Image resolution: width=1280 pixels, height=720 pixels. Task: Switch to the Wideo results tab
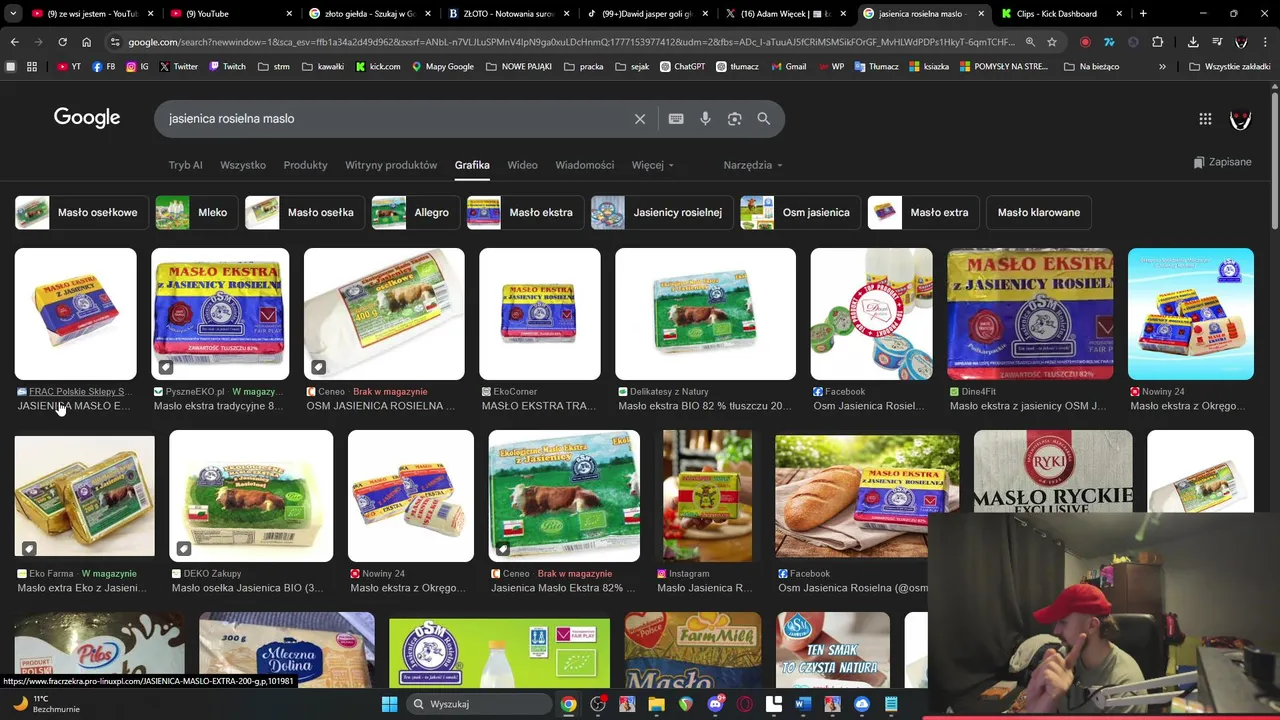click(522, 165)
